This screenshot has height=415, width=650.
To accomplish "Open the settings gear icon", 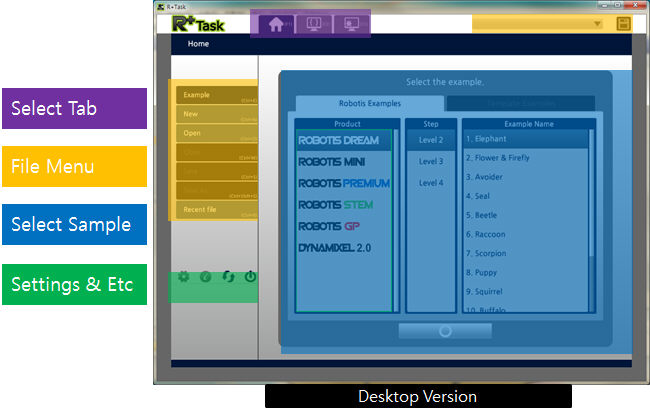I will (184, 276).
